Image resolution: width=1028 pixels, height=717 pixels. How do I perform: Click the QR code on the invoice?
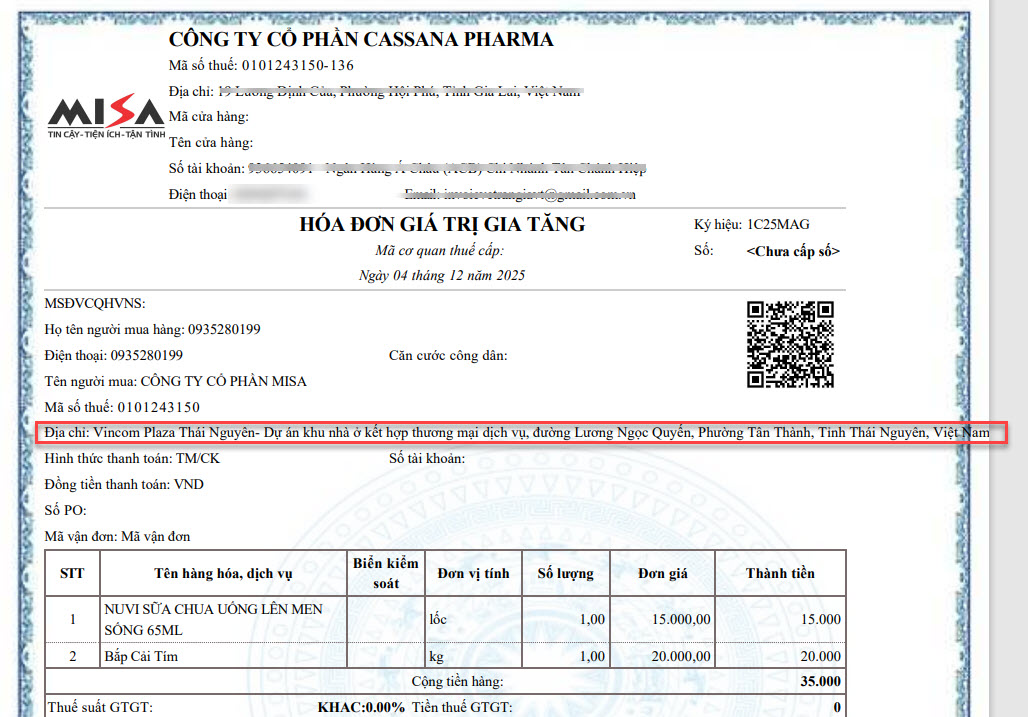(x=790, y=343)
